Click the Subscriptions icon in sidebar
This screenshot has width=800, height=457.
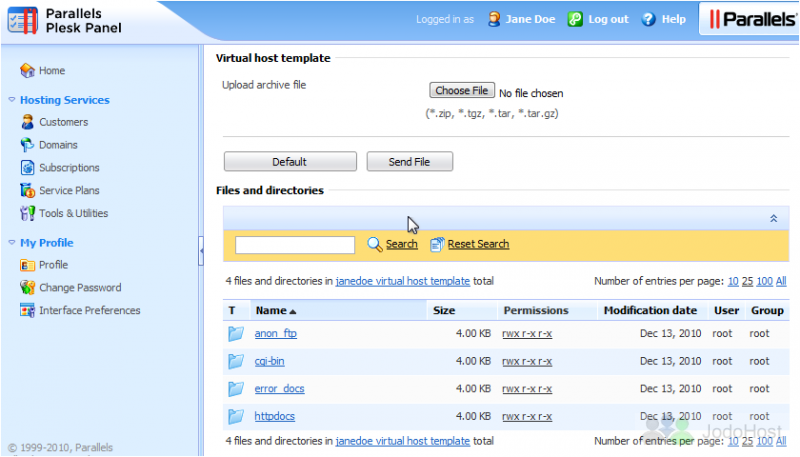(x=28, y=167)
